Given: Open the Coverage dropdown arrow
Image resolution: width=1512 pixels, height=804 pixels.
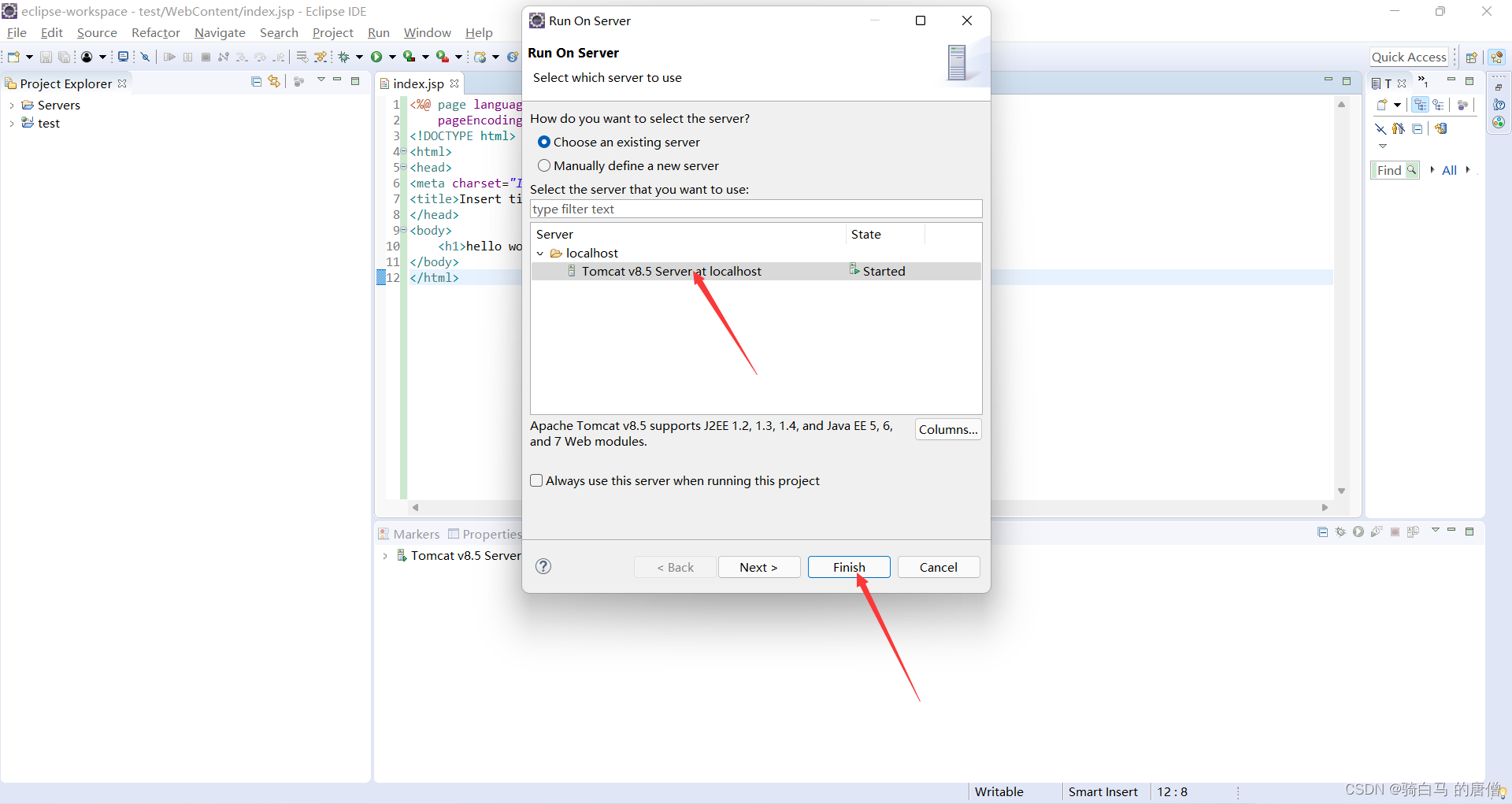Looking at the screenshot, I should 425,57.
